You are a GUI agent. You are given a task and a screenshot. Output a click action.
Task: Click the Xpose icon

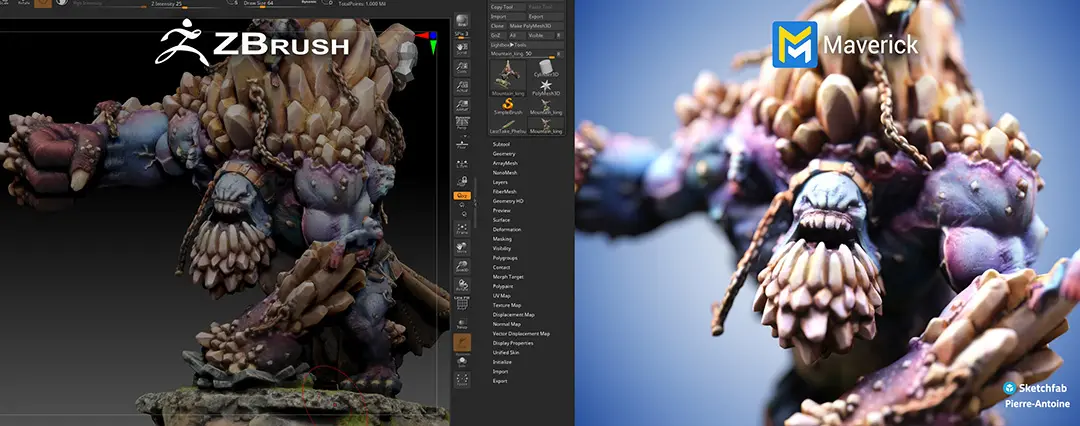click(462, 380)
